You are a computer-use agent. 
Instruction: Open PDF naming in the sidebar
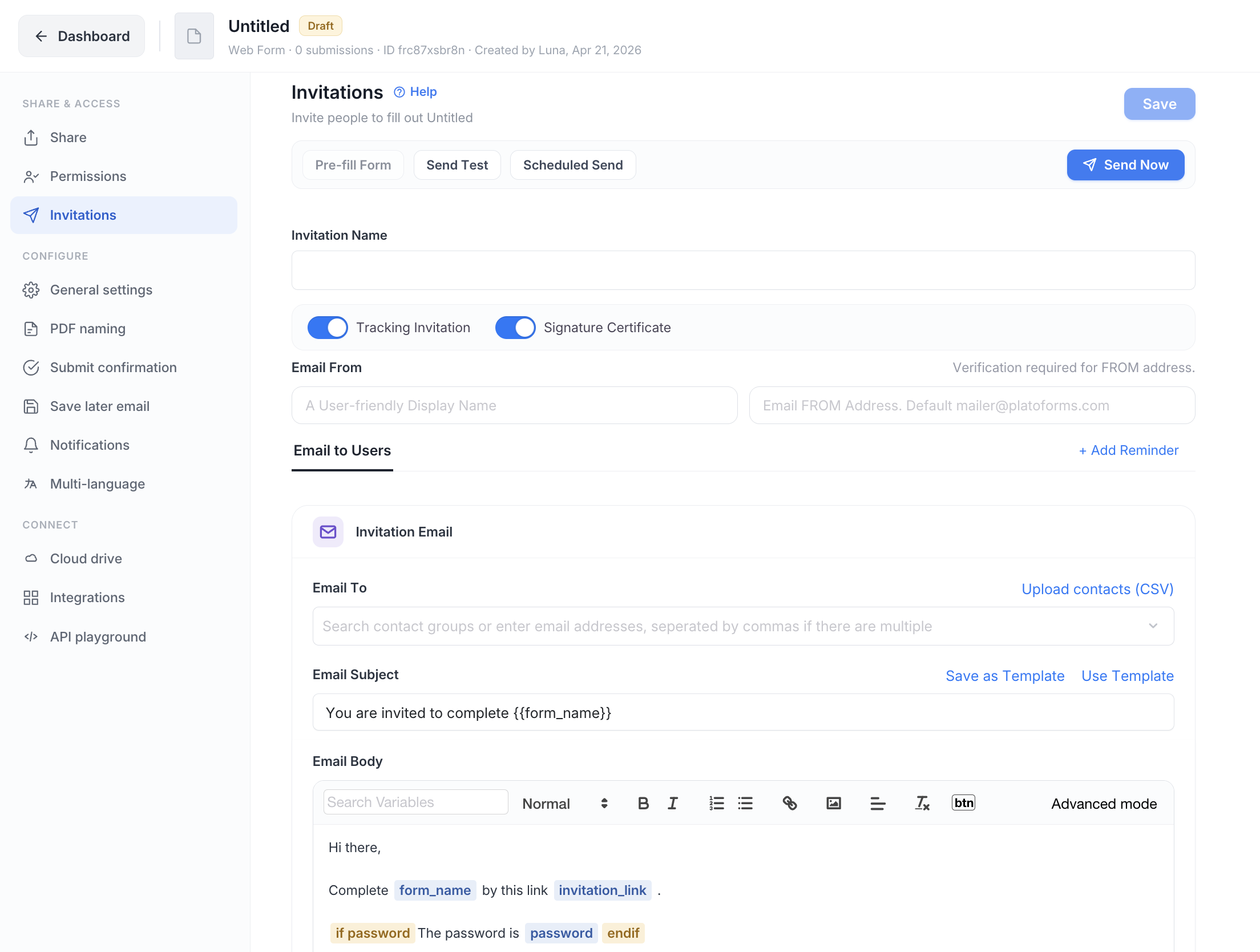[124, 329]
